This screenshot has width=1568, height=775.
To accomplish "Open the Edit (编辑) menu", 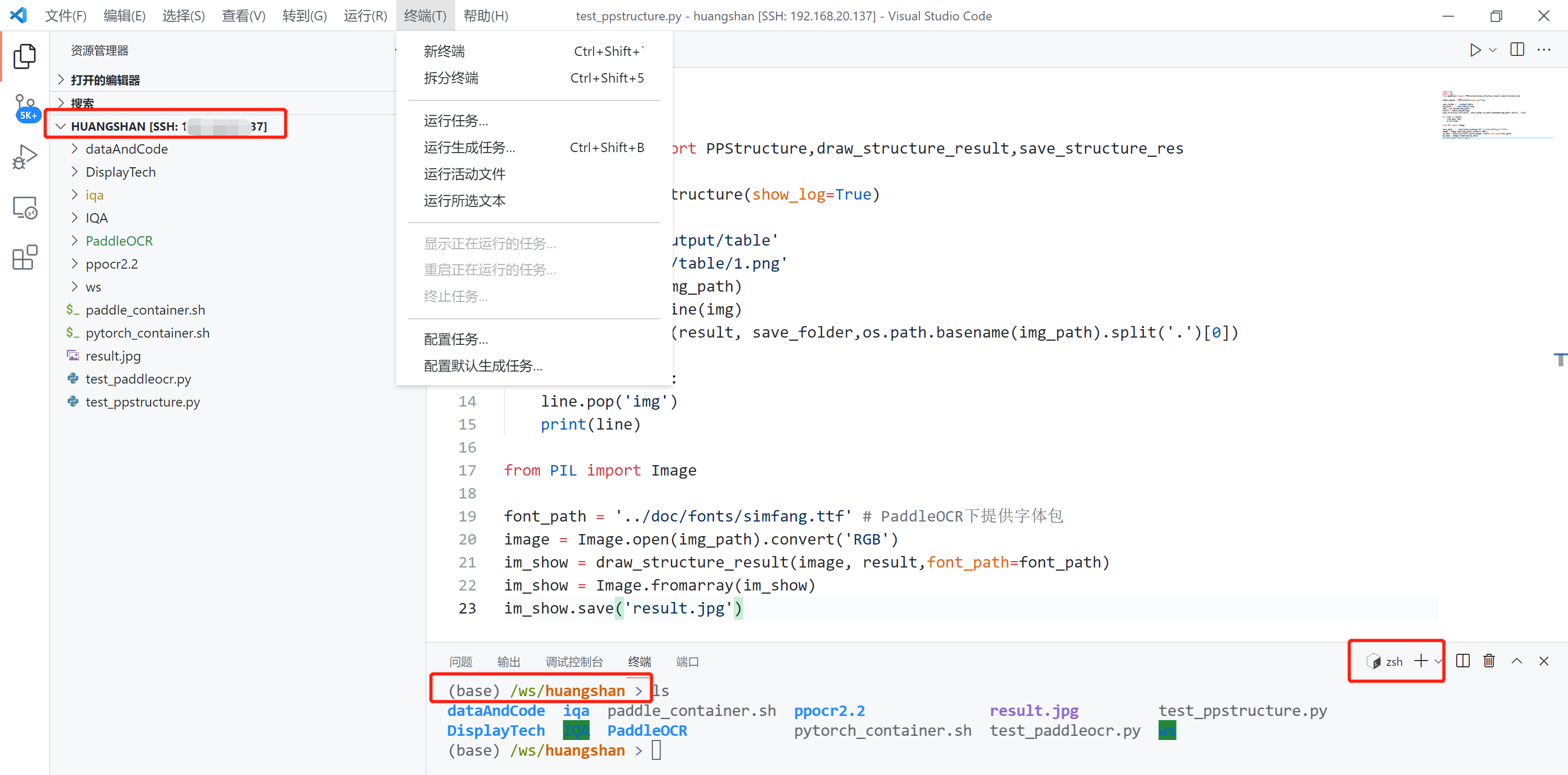I will pyautogui.click(x=124, y=15).
